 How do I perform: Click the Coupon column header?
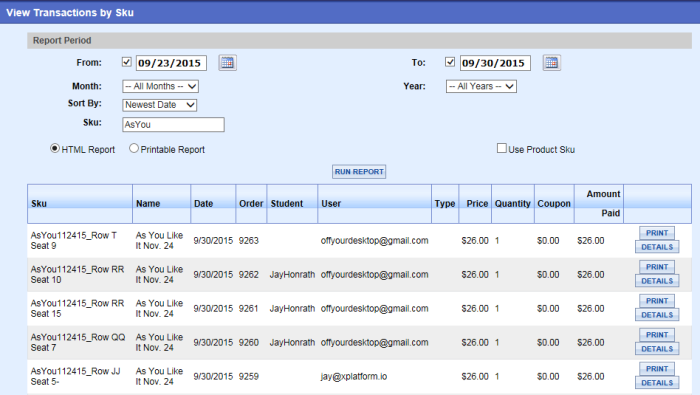pyautogui.click(x=554, y=204)
